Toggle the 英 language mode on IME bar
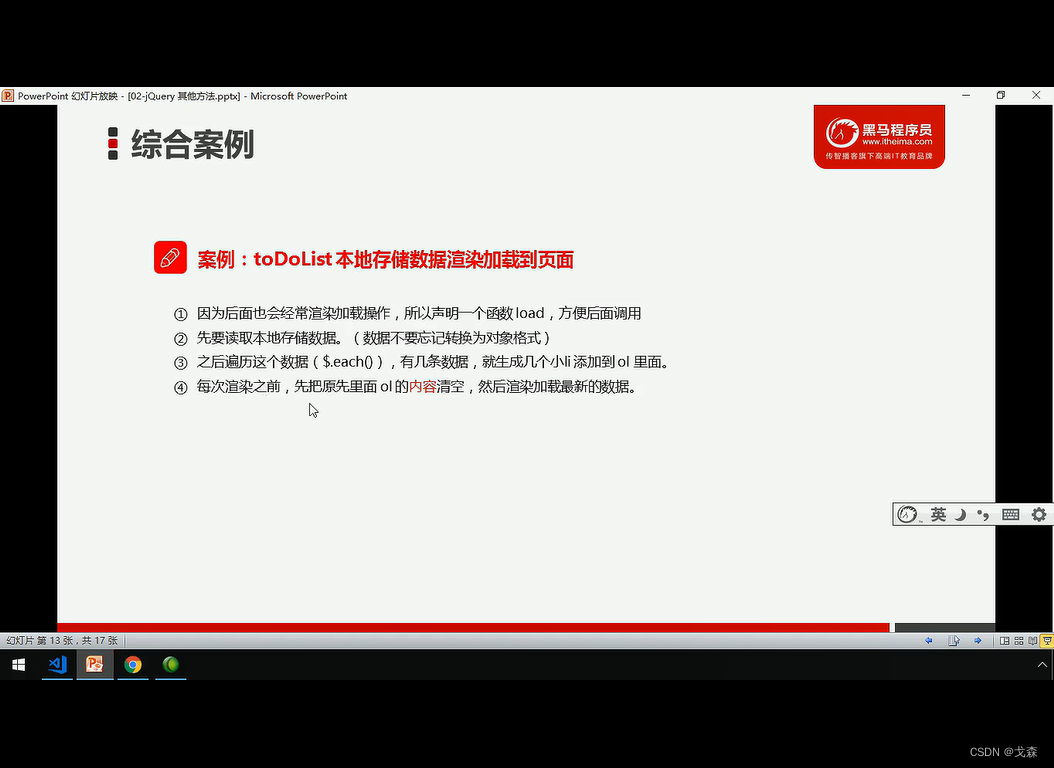1054x768 pixels. (x=938, y=514)
